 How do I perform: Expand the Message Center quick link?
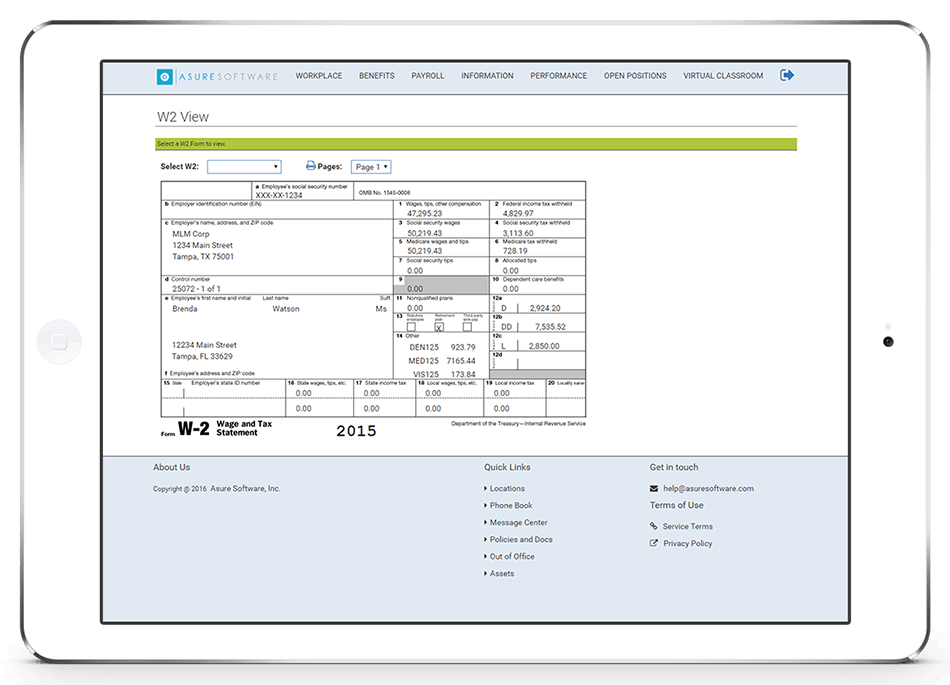[518, 522]
